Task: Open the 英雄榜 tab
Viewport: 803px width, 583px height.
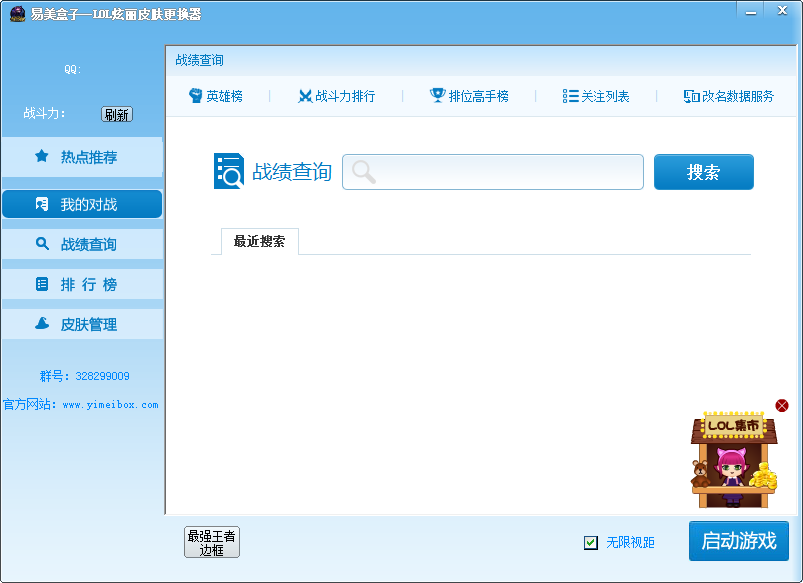Action: tap(216, 96)
